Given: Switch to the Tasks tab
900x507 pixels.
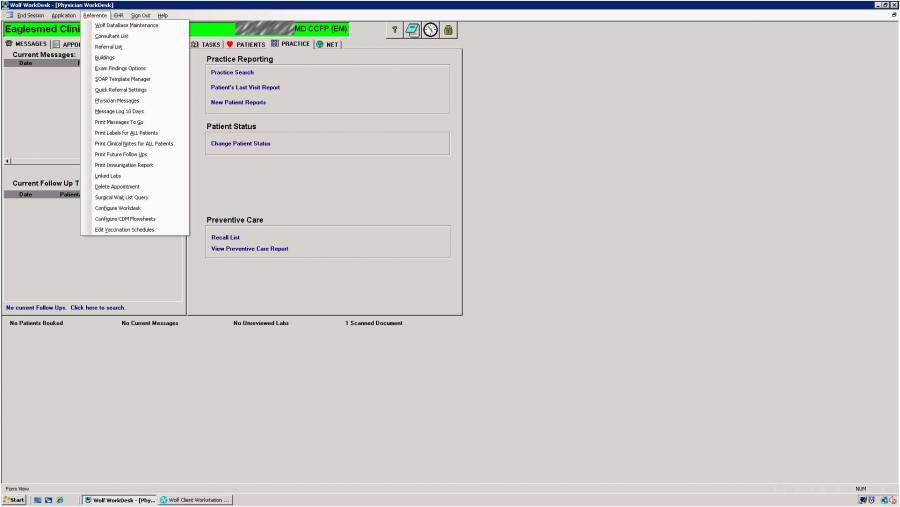Looking at the screenshot, I should click(x=206, y=44).
